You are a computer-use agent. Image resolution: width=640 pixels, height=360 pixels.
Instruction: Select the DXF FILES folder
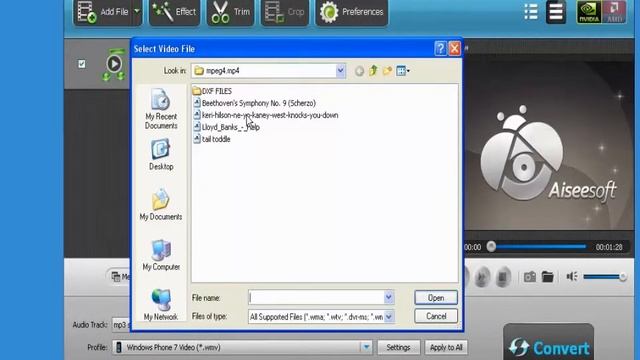point(212,91)
